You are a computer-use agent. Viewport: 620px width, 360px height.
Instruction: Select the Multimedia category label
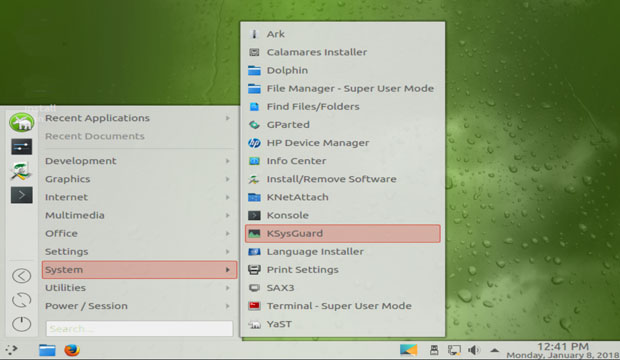coord(75,216)
